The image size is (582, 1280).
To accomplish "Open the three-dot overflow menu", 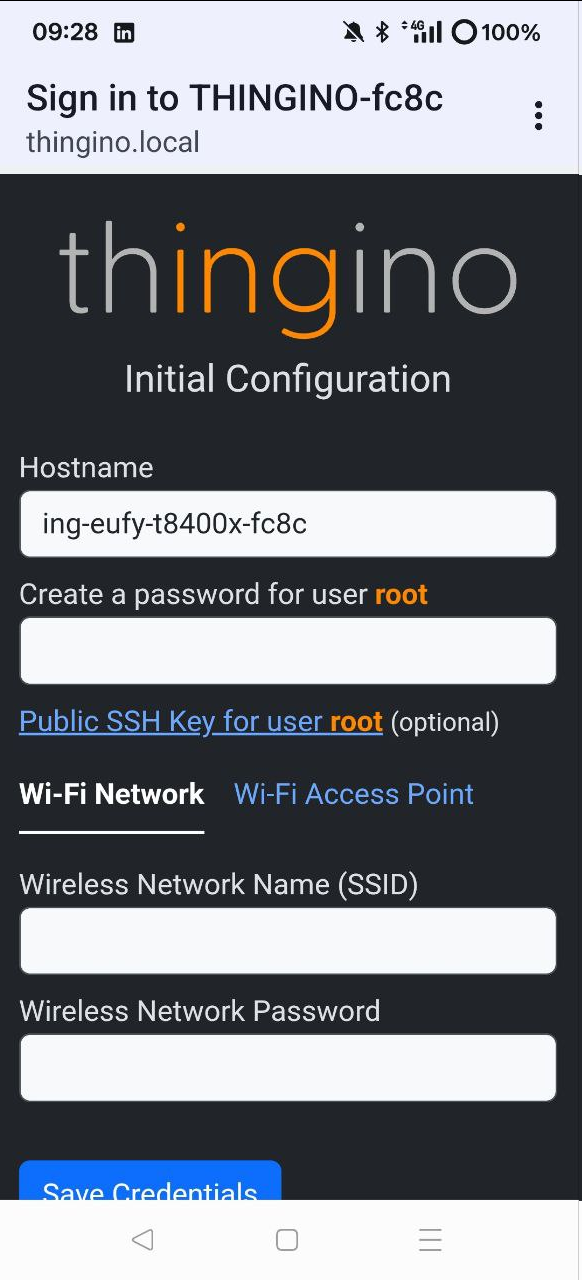I will 538,116.
